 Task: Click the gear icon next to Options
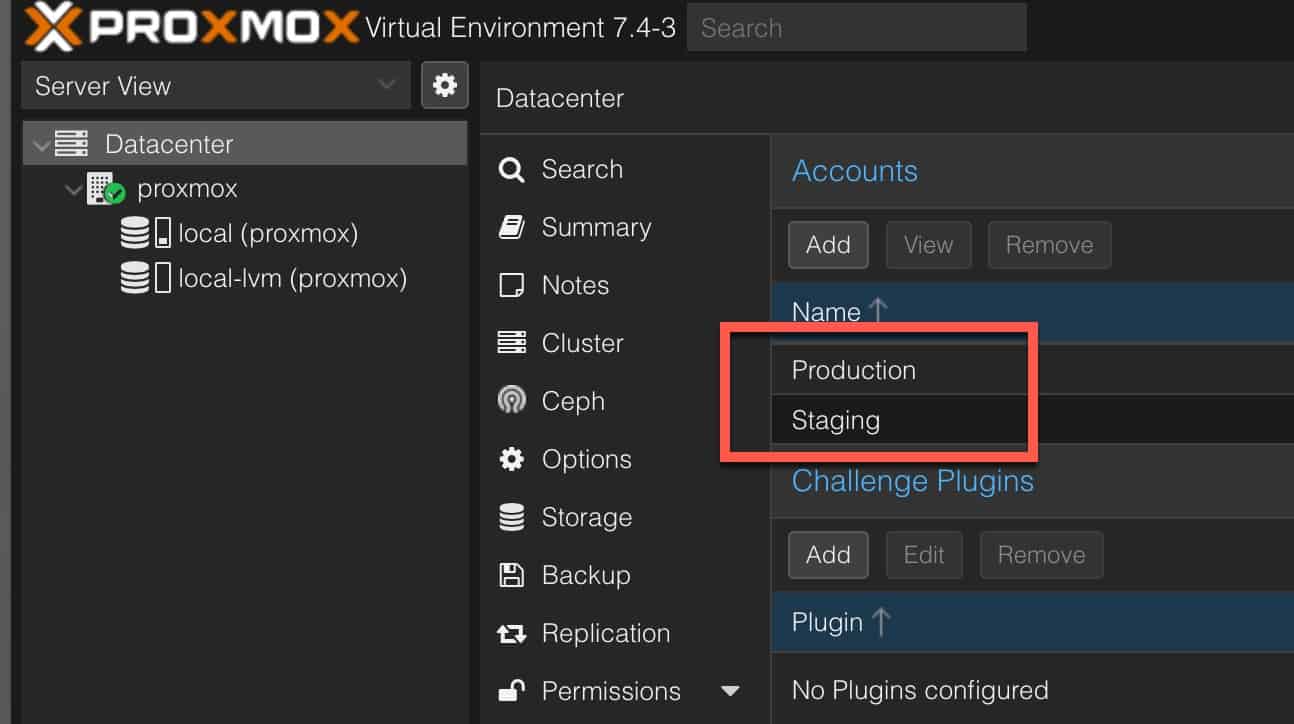[x=511, y=459]
